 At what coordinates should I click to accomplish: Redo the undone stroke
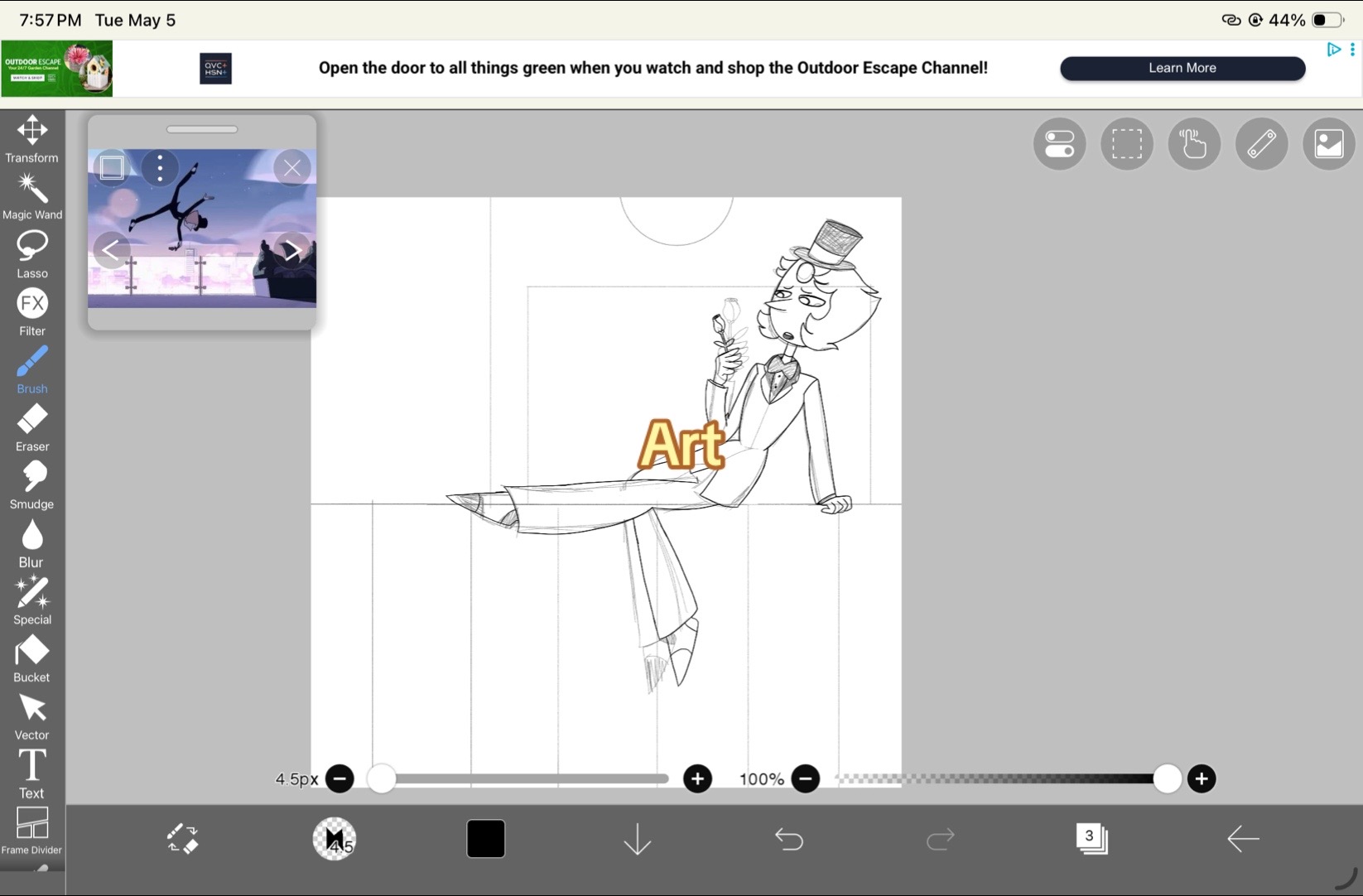[x=940, y=840]
